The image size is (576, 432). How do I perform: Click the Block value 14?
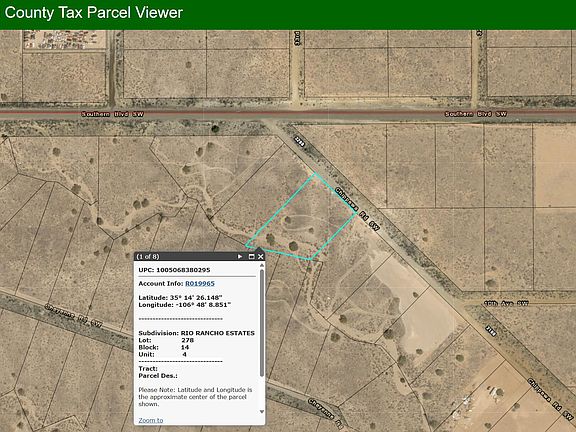185,347
